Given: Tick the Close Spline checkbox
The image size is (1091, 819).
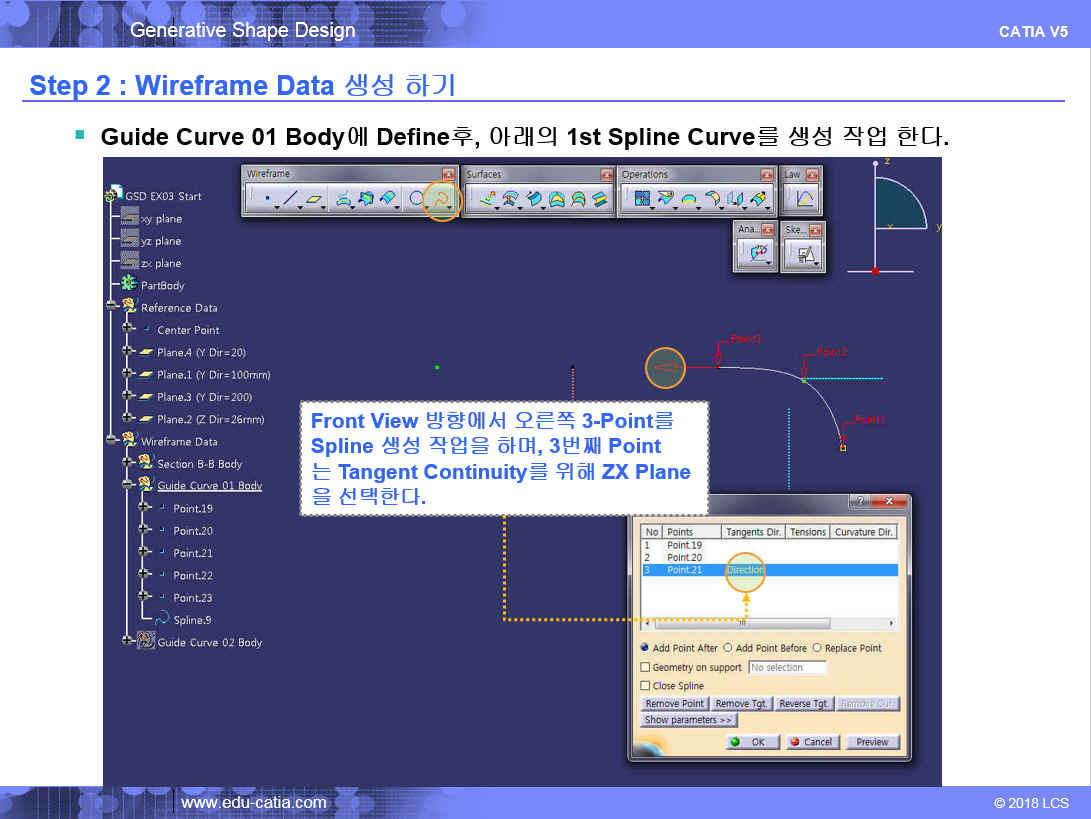Looking at the screenshot, I should click(x=646, y=686).
